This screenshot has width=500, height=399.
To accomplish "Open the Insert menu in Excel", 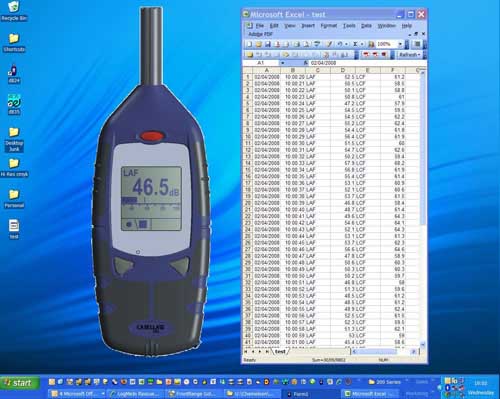I will pos(308,26).
